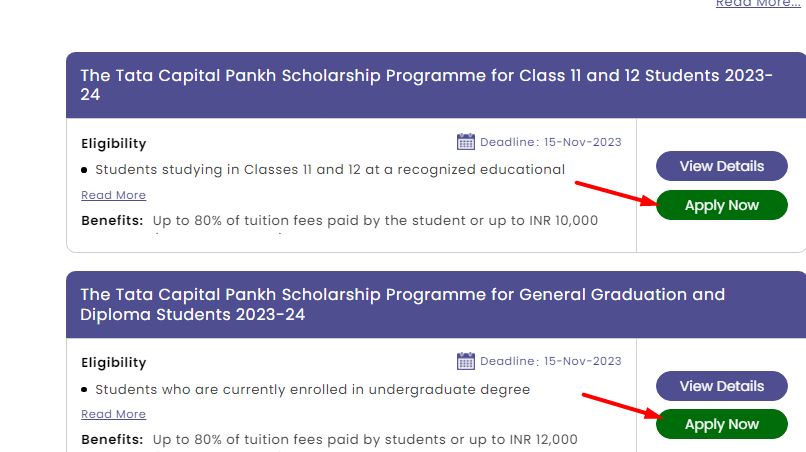The width and height of the screenshot is (806, 452).
Task: Open Read More under undergraduate degree eligibility
Action: [114, 414]
